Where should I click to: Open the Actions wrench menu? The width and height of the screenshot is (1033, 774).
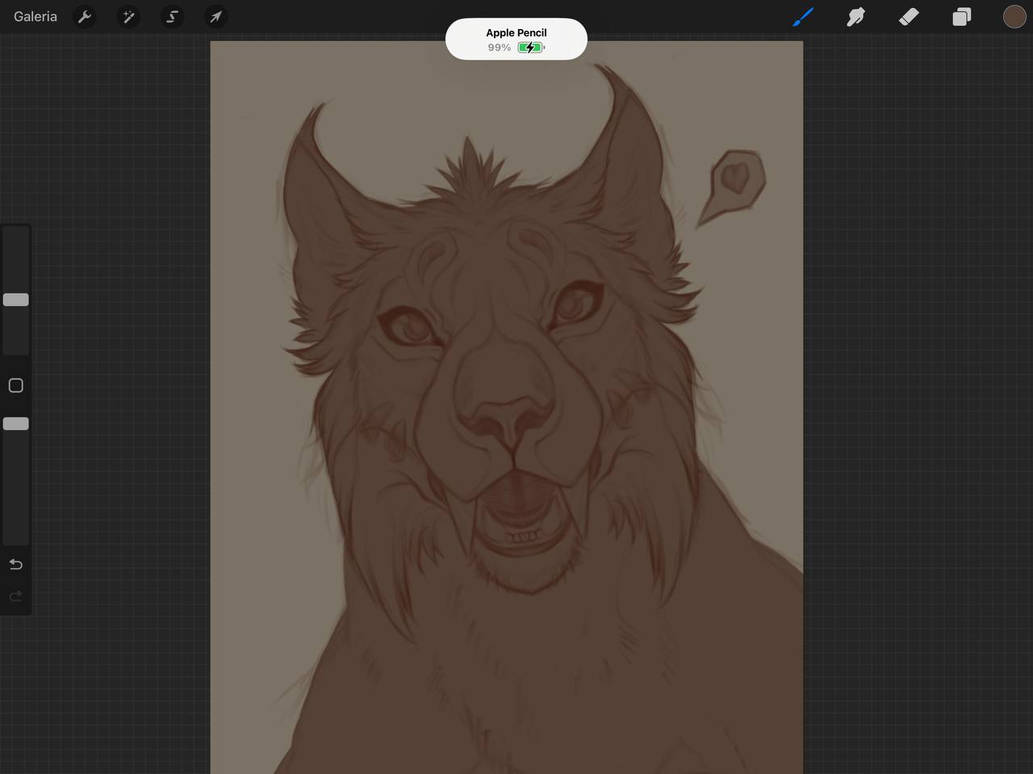pos(84,16)
